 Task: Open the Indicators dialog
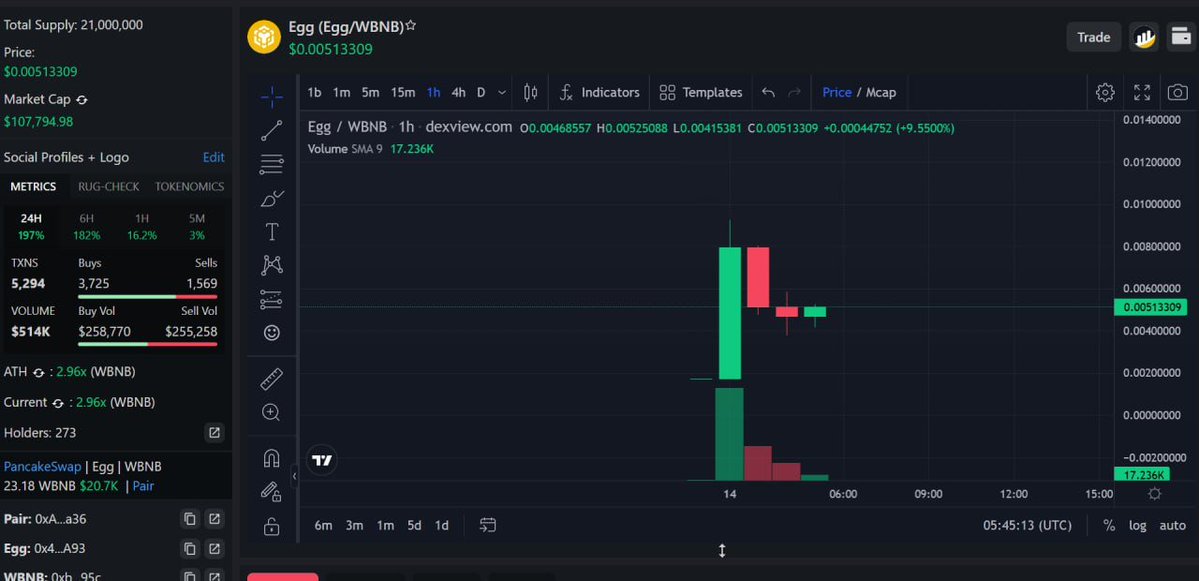click(x=600, y=93)
